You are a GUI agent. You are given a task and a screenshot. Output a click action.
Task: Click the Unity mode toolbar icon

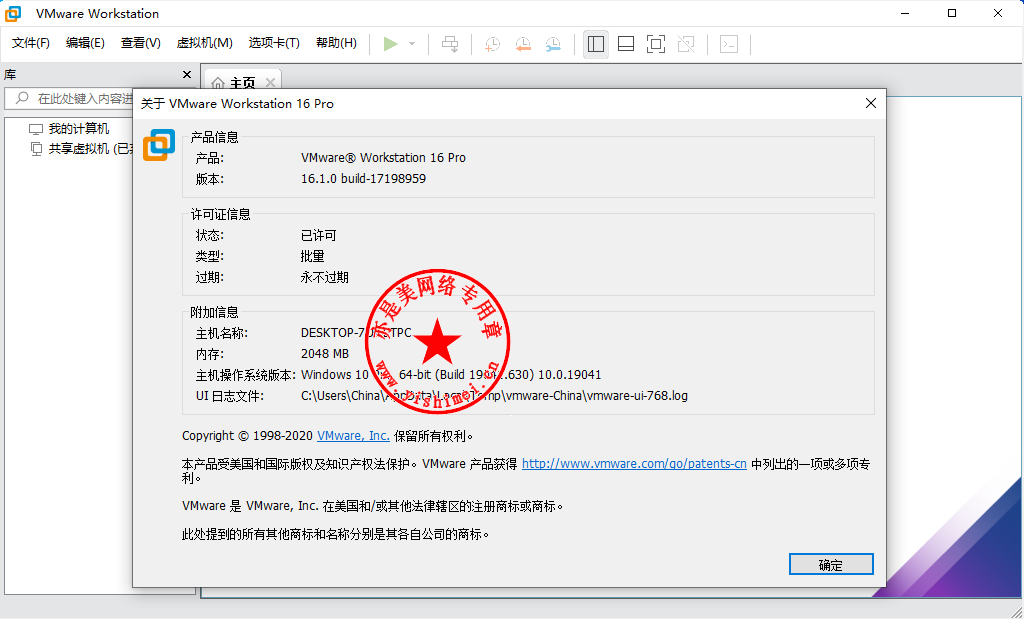click(686, 44)
